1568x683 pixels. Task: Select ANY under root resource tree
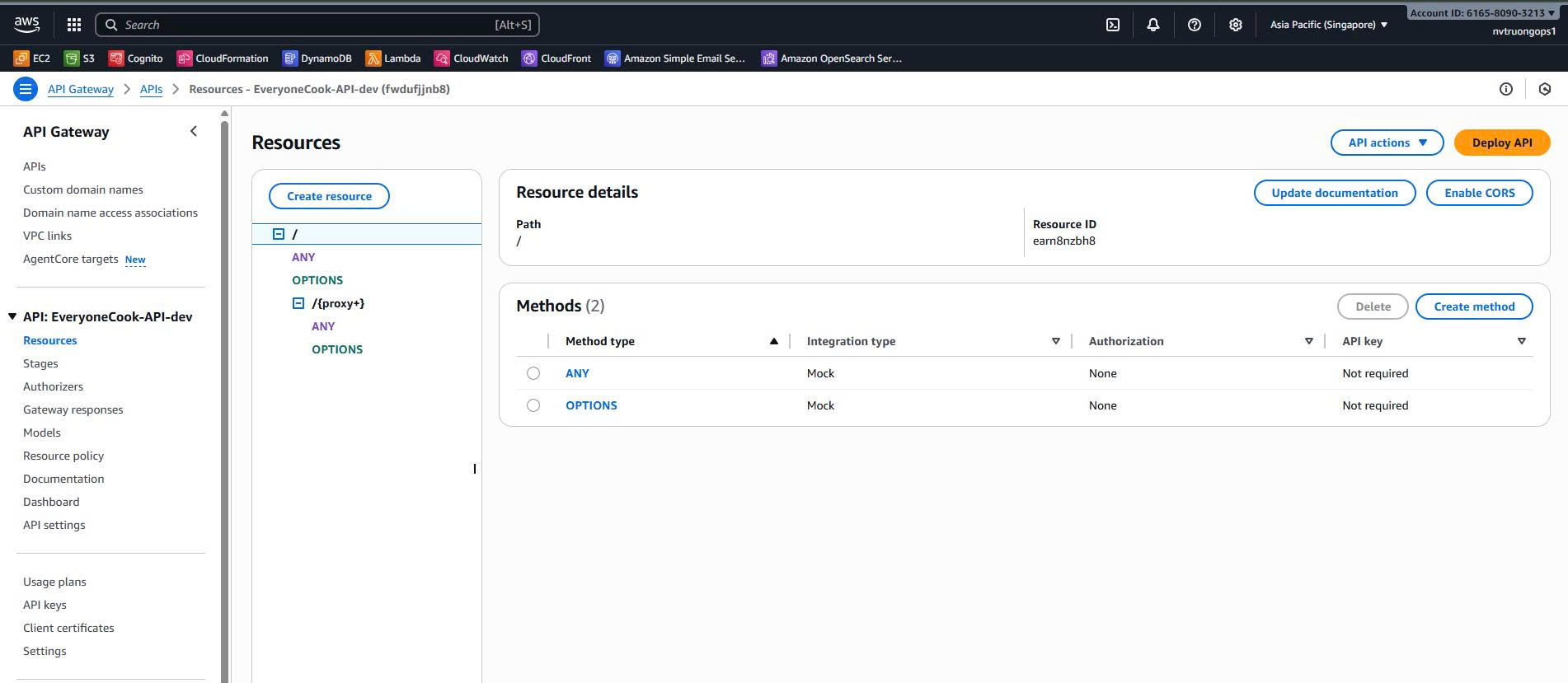[x=303, y=257]
